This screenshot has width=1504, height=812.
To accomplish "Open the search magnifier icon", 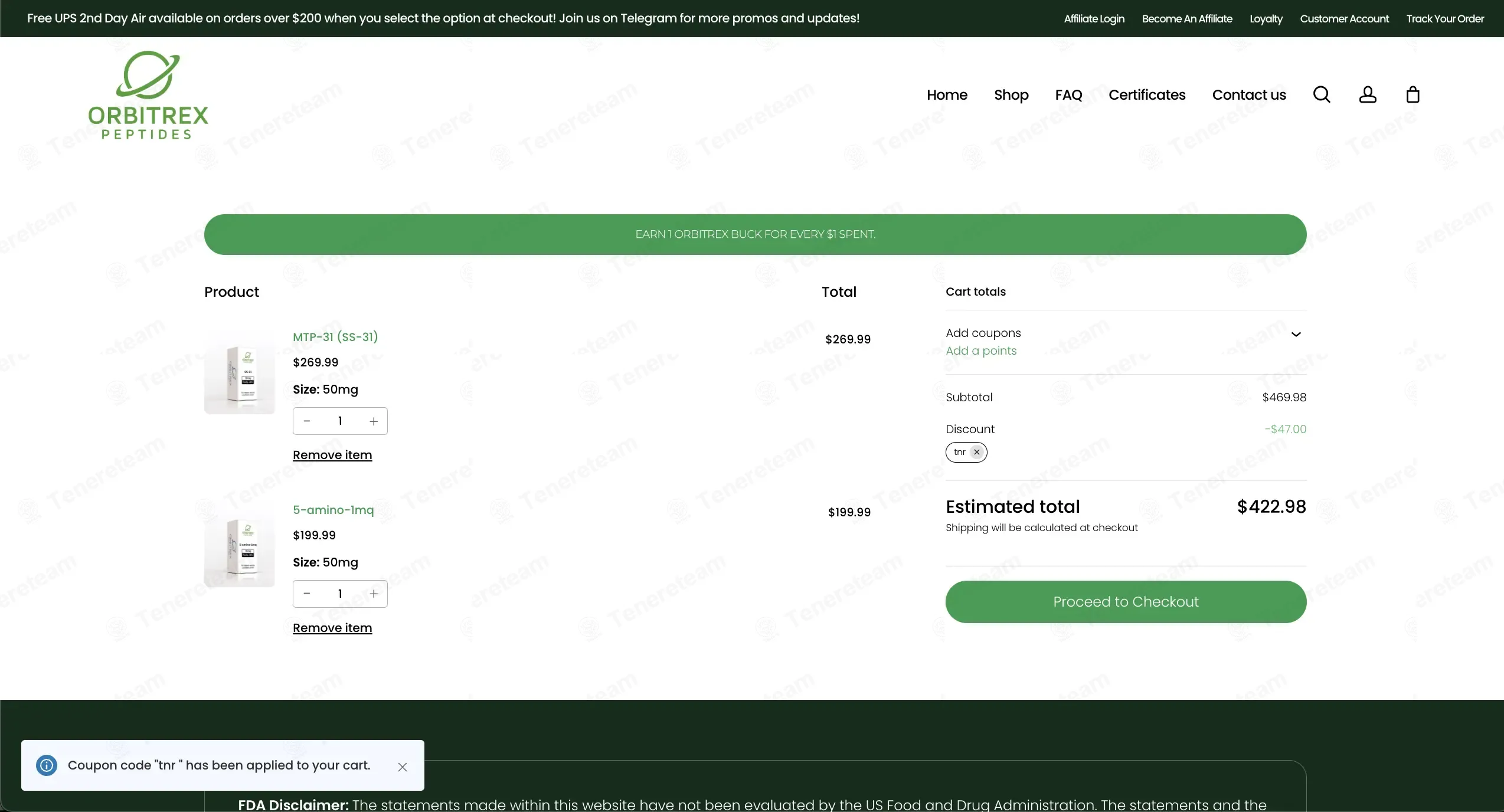I will (x=1322, y=94).
